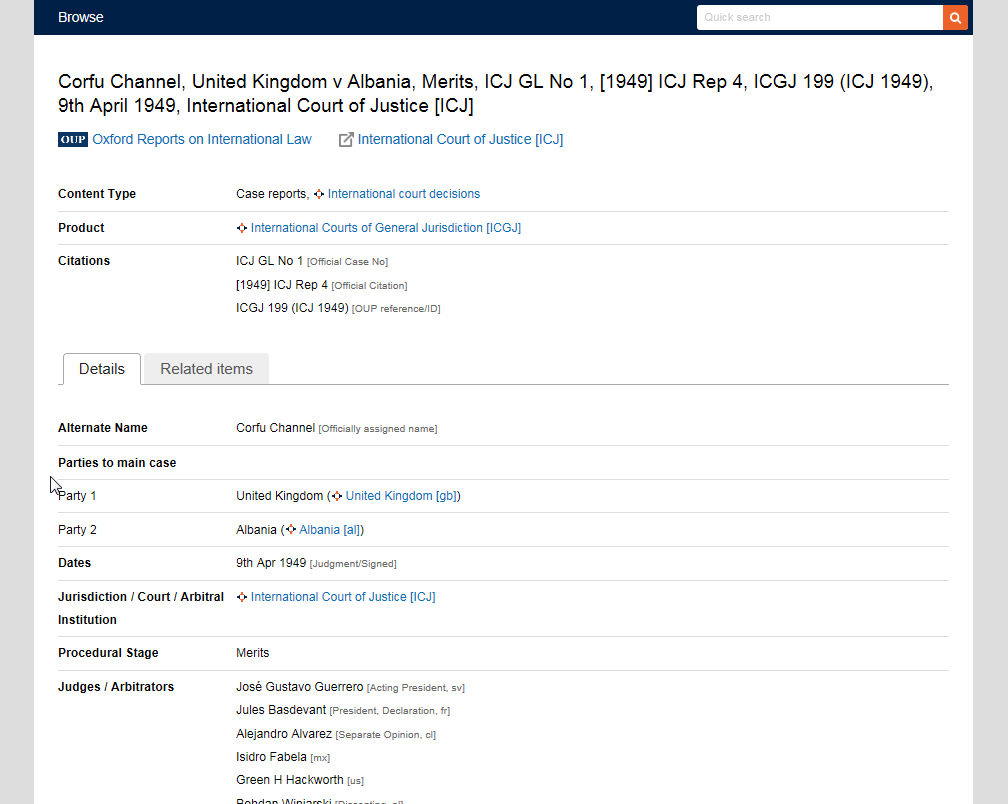Select the Details tab
1008x804 pixels.
102,369
